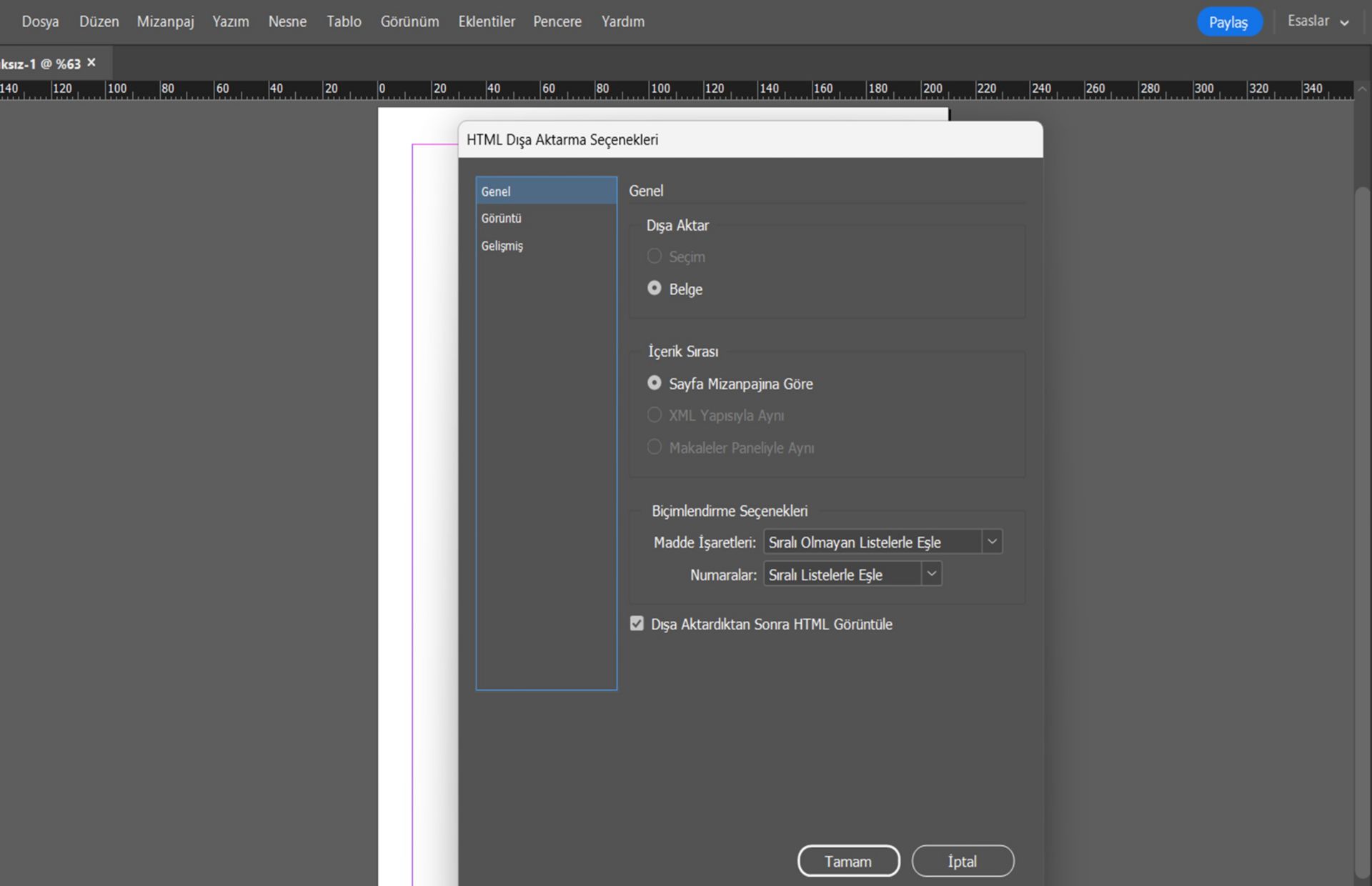The height and width of the screenshot is (886, 1372).
Task: Click the Paylaş share button
Action: [x=1228, y=22]
